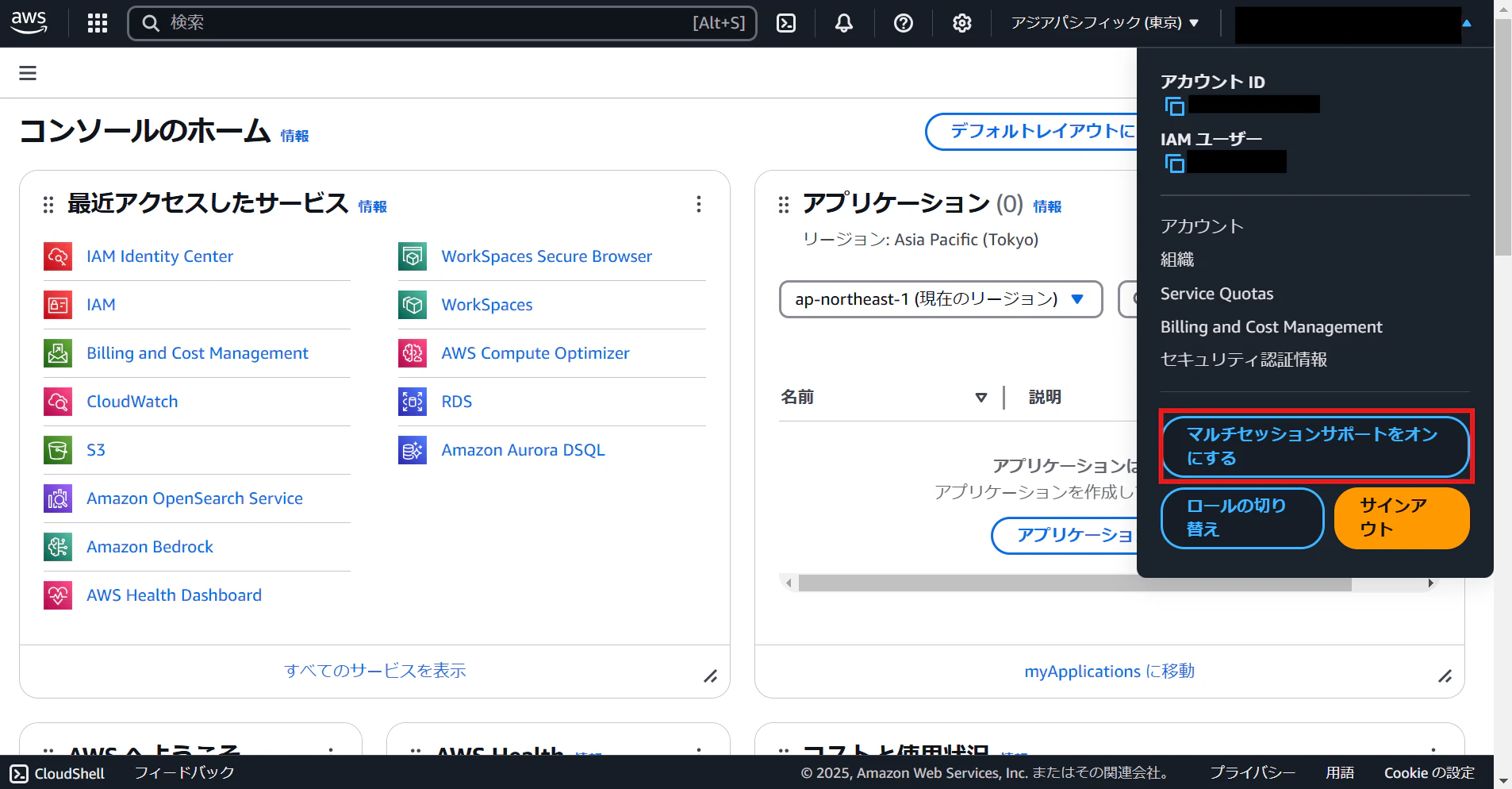This screenshot has height=789, width=1512.
Task: Open the Amazon Aurora DSQL link
Action: point(523,450)
